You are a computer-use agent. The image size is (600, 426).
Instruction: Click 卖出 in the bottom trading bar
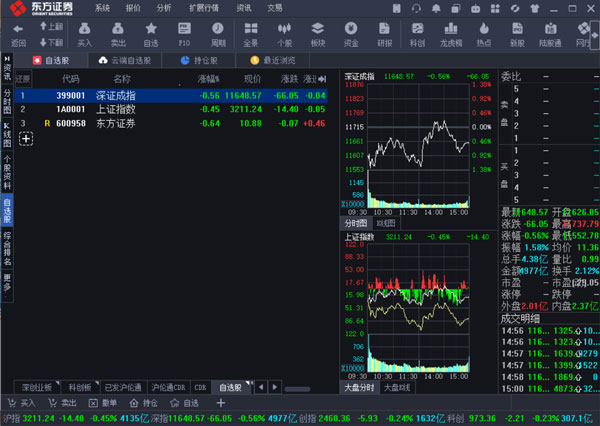(x=62, y=403)
